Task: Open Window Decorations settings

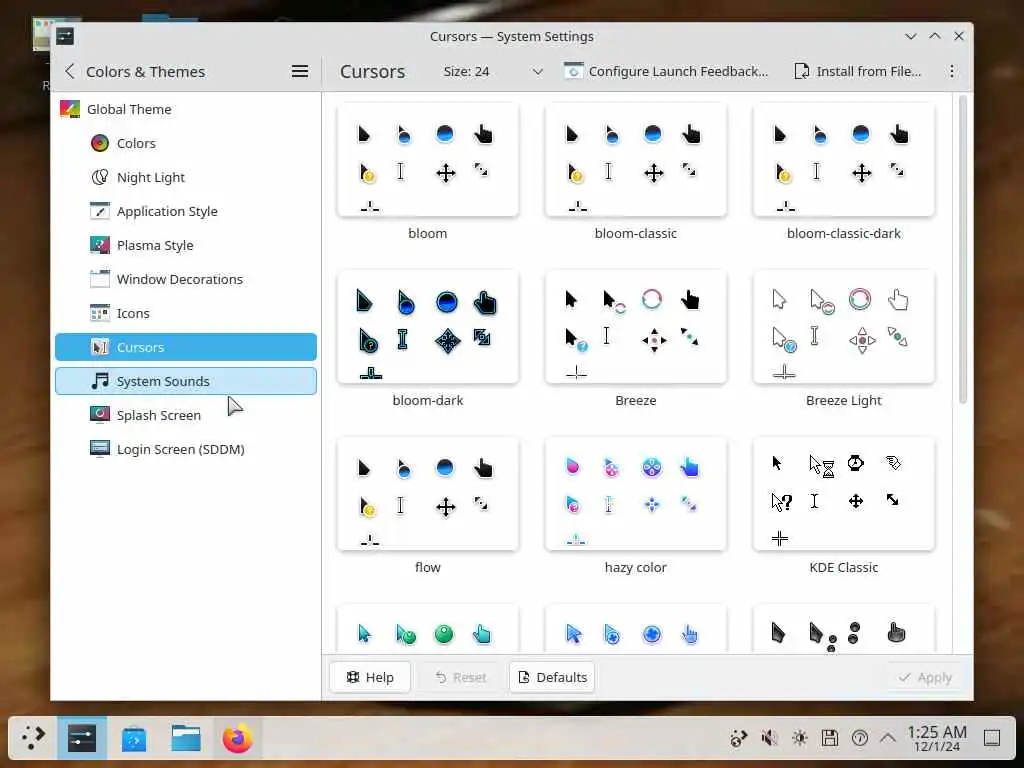Action: (x=185, y=279)
